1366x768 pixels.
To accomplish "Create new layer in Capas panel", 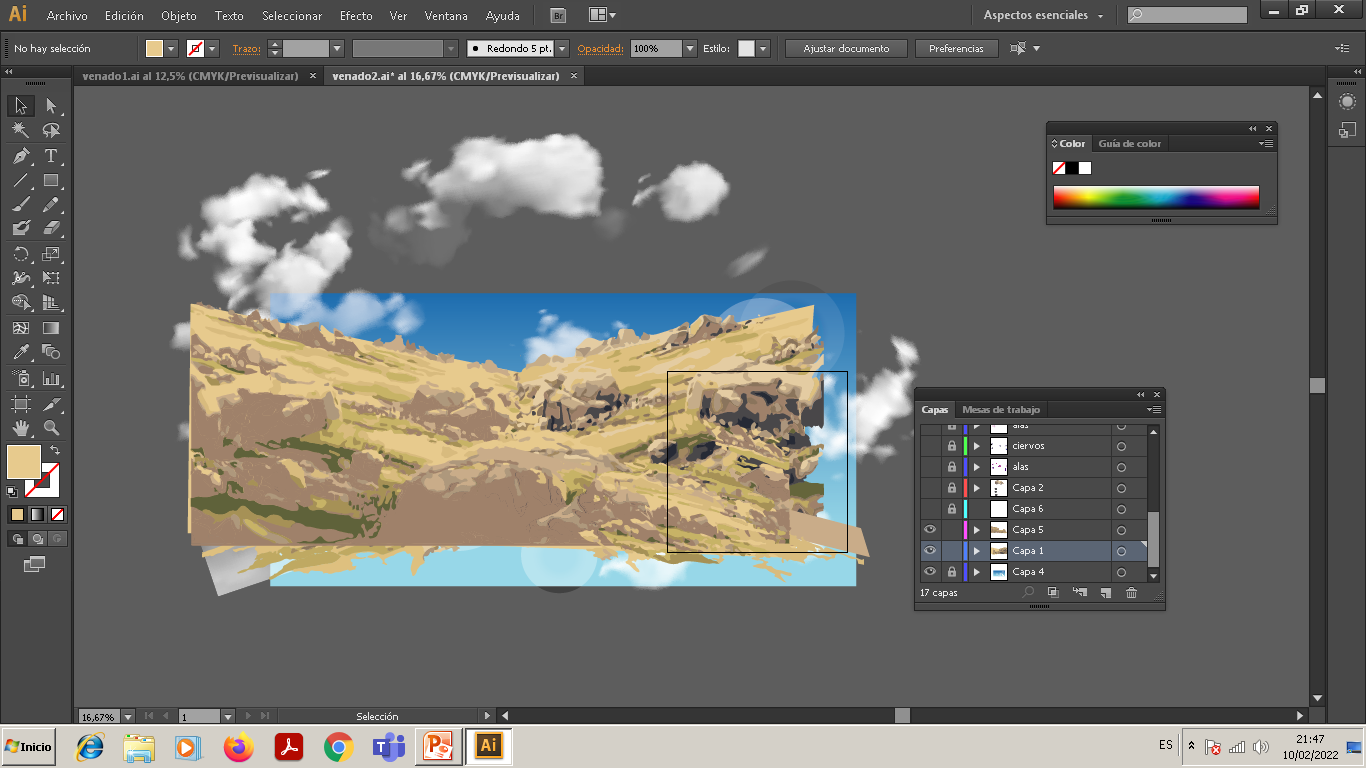I will coord(1105,592).
